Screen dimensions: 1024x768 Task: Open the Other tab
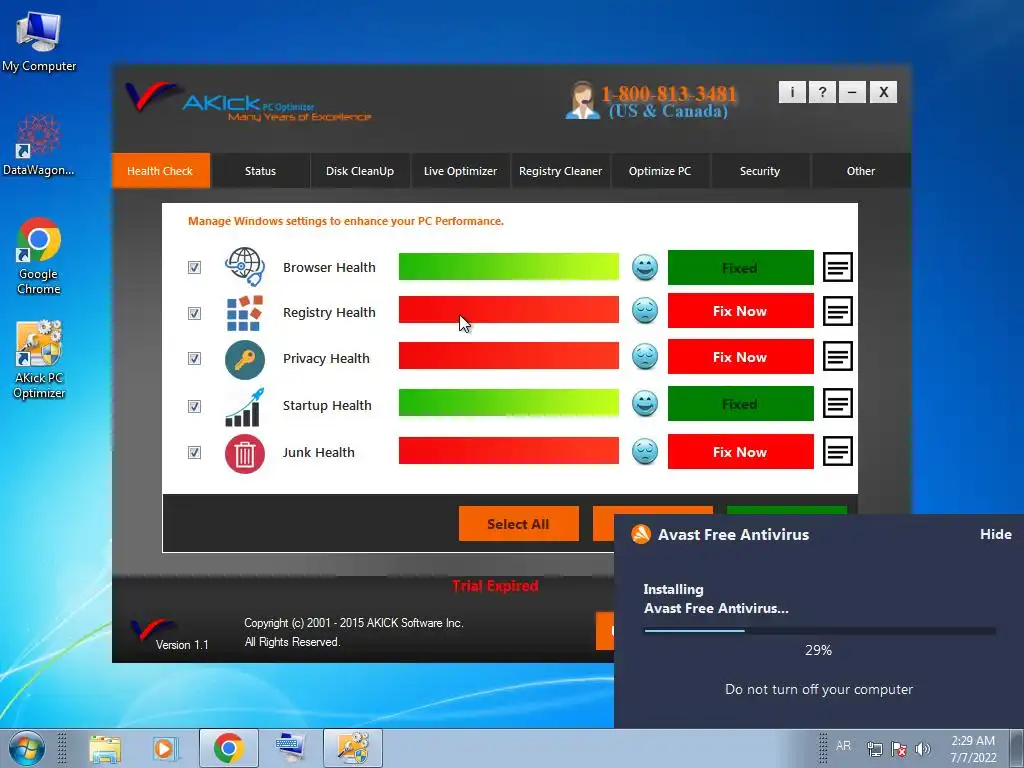click(861, 170)
